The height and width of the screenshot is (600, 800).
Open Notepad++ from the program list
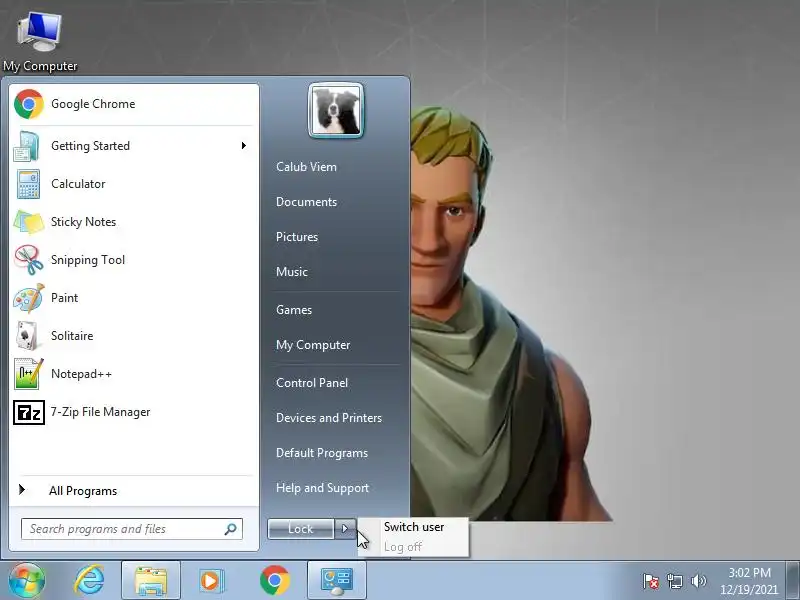point(133,374)
